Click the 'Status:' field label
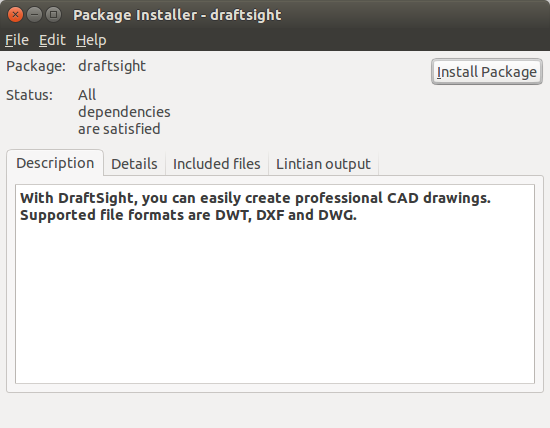 pyautogui.click(x=29, y=95)
